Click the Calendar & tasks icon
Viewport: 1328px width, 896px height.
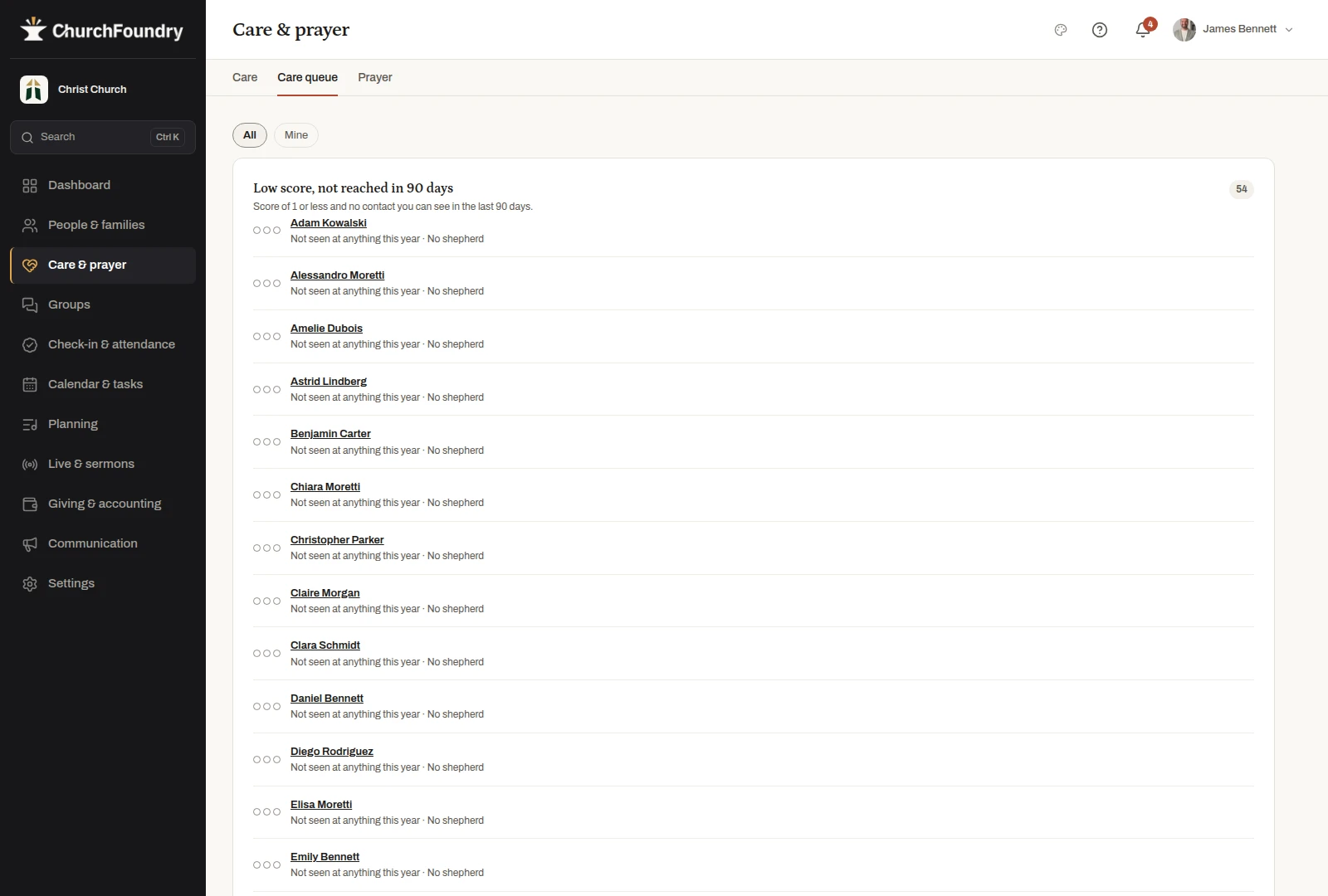[30, 385]
